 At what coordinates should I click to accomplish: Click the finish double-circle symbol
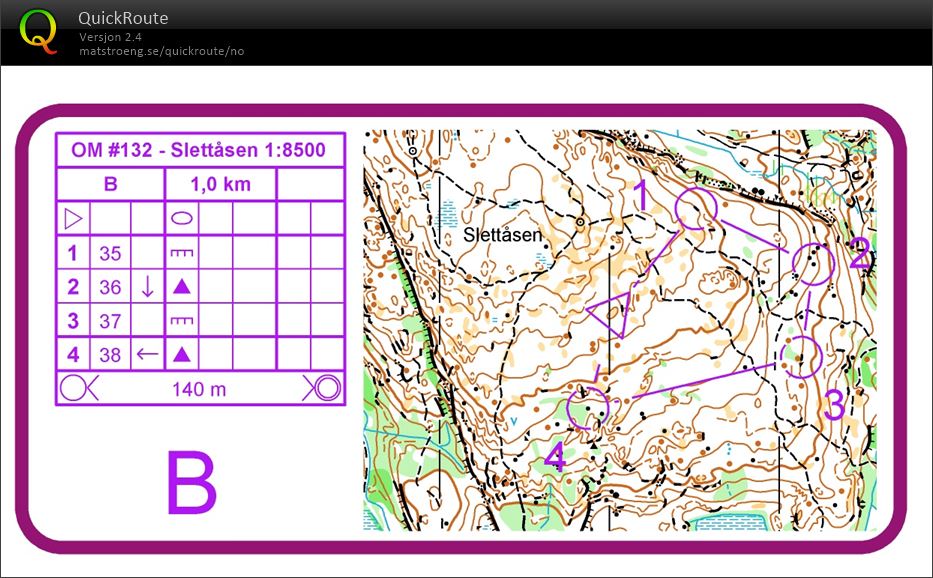(x=322, y=389)
